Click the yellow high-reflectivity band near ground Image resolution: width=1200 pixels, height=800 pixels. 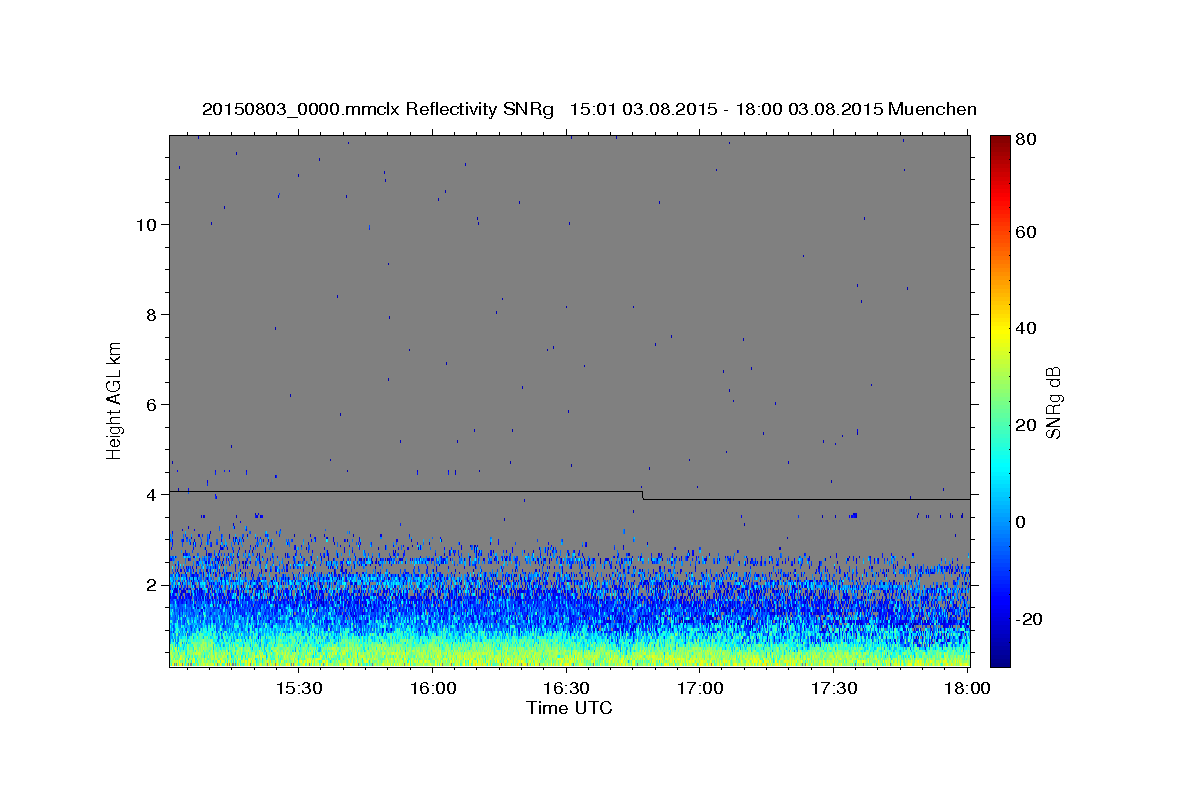coord(570,656)
